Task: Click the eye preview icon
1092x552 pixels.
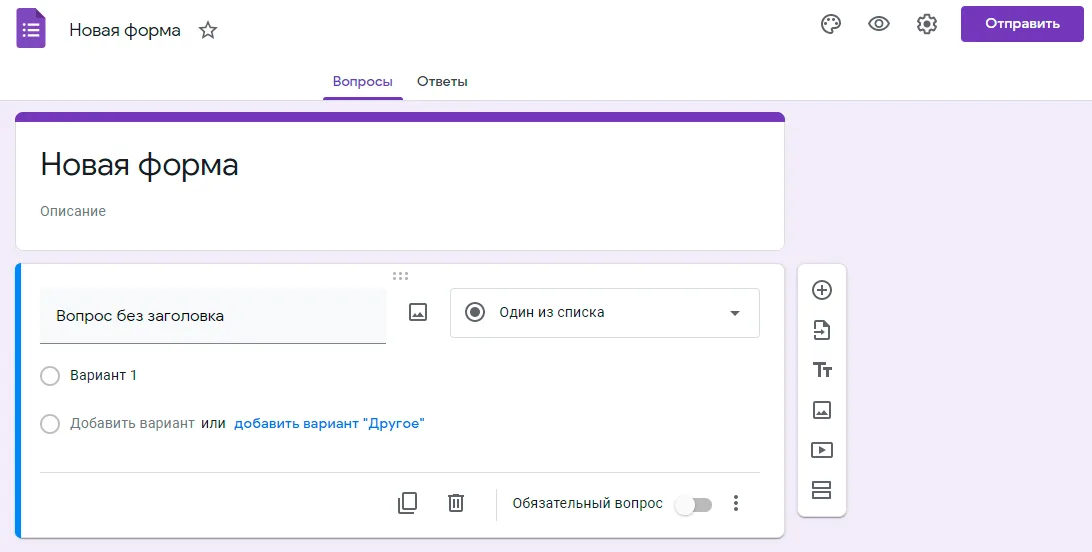Action: click(x=879, y=24)
